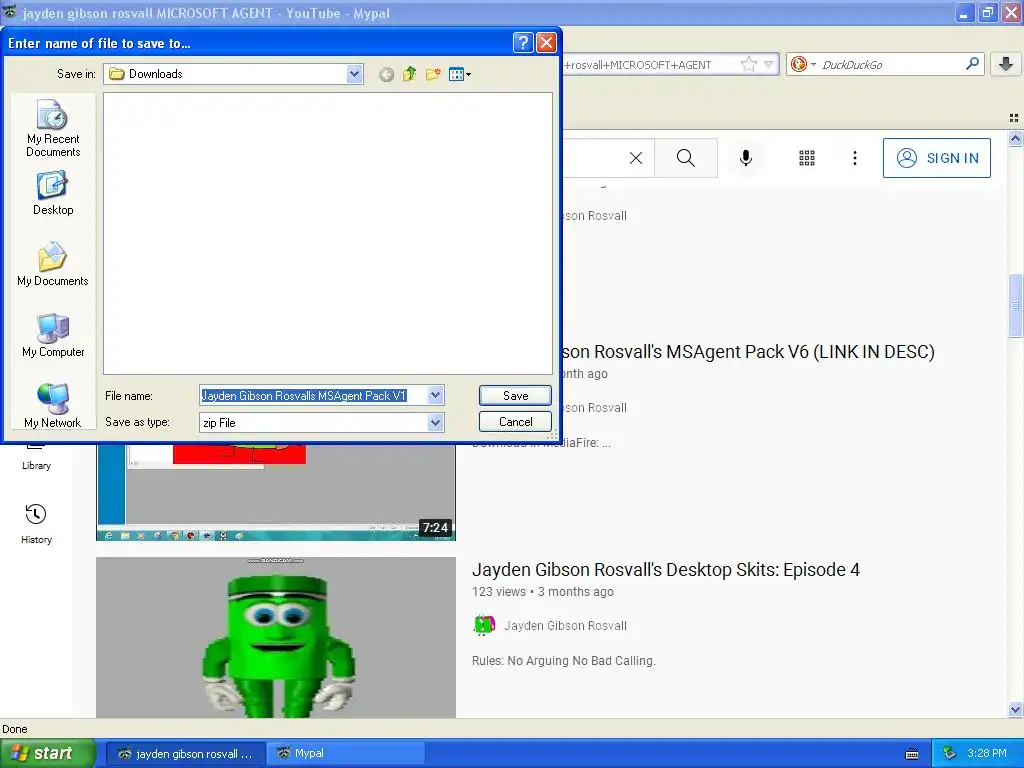Click channel avatar beside Episode 4 channel name
The width and height of the screenshot is (1024, 768).
(484, 626)
